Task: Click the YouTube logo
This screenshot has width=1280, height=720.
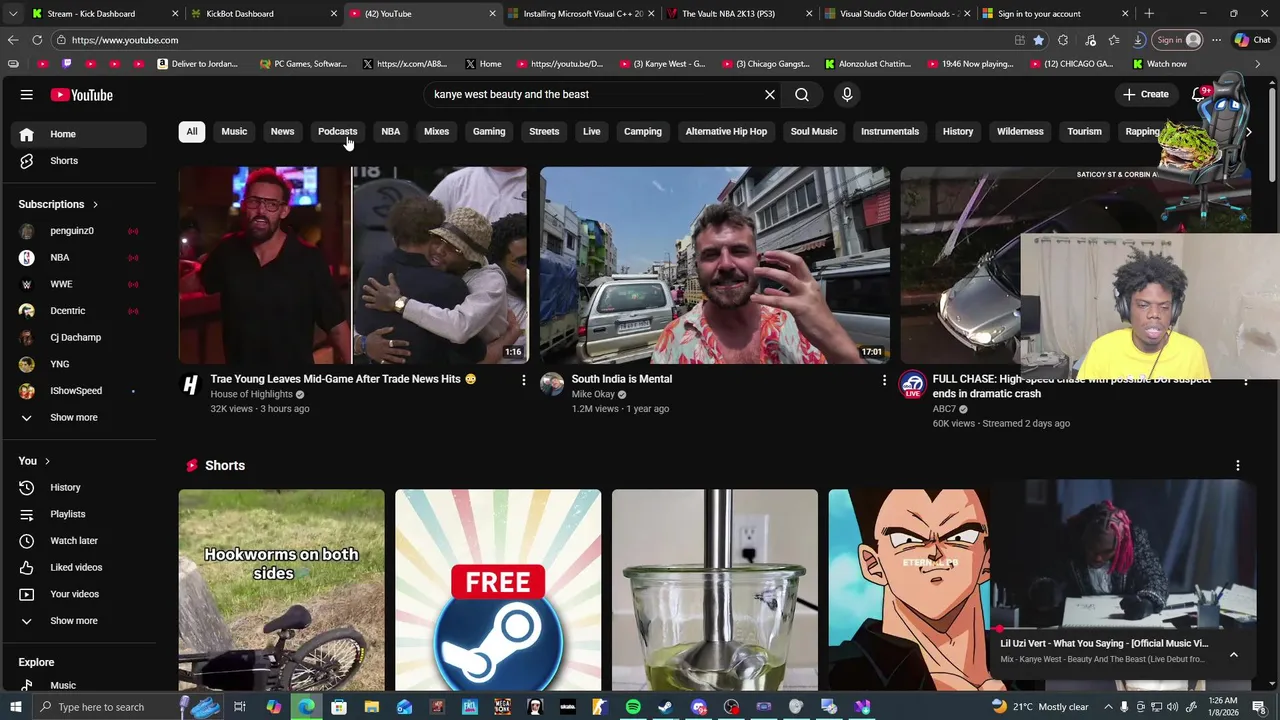Action: [x=82, y=95]
